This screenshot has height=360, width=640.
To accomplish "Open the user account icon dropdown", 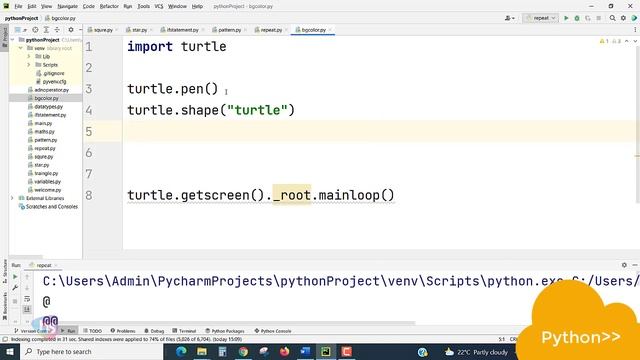I will pos(509,18).
